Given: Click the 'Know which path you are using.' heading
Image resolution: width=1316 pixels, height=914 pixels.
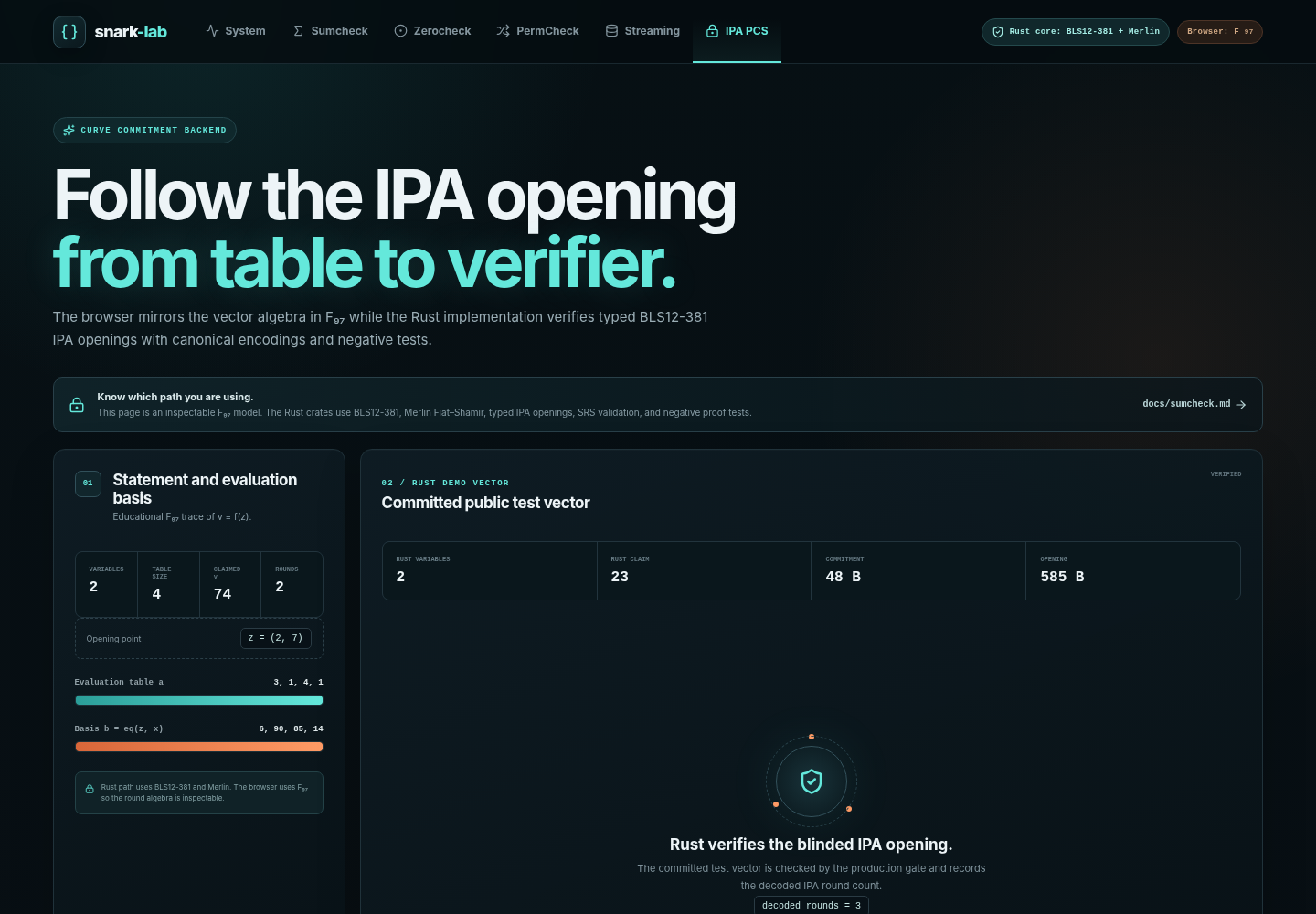Looking at the screenshot, I should click(x=175, y=397).
